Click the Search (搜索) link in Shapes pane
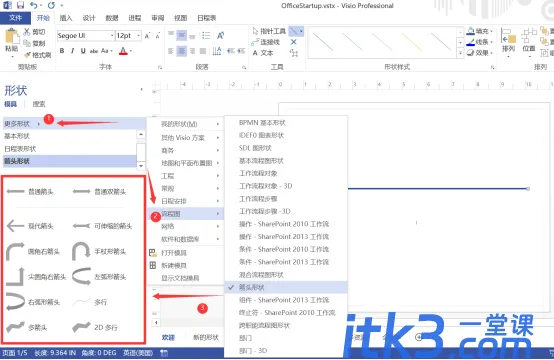The width and height of the screenshot is (554, 360). coord(39,104)
